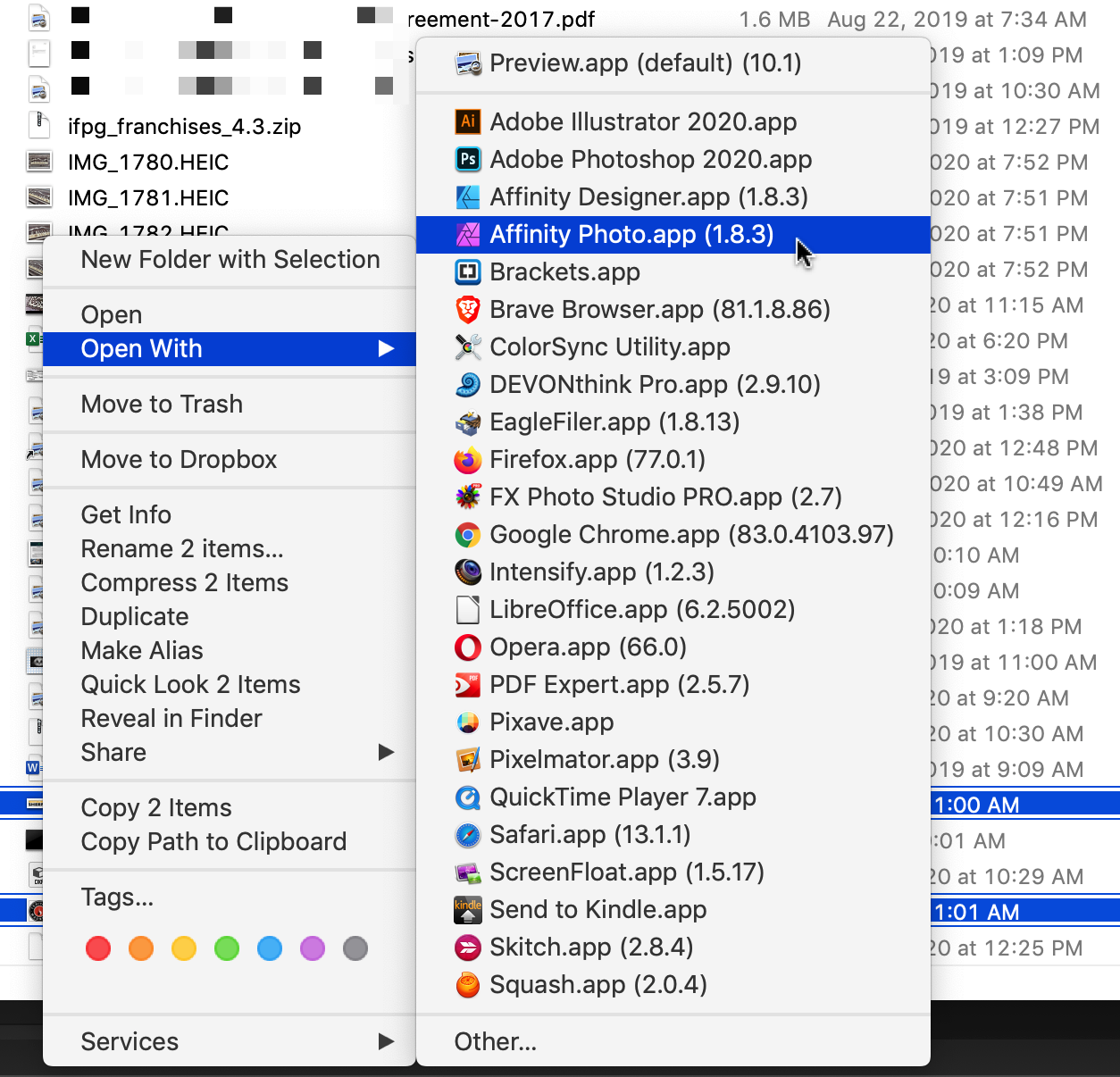Open with Preview.app (default)
The width and height of the screenshot is (1120, 1077).
pyautogui.click(x=673, y=63)
